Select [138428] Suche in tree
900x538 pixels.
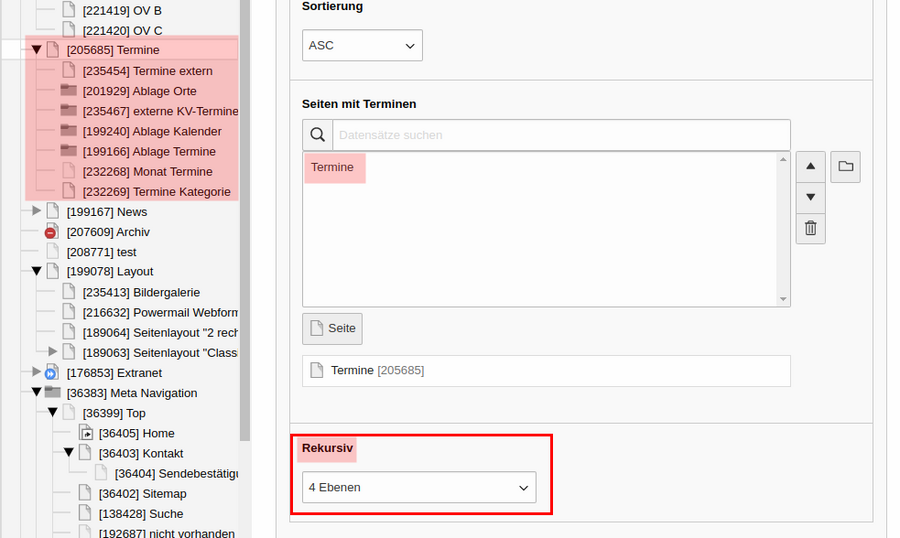[x=141, y=514]
